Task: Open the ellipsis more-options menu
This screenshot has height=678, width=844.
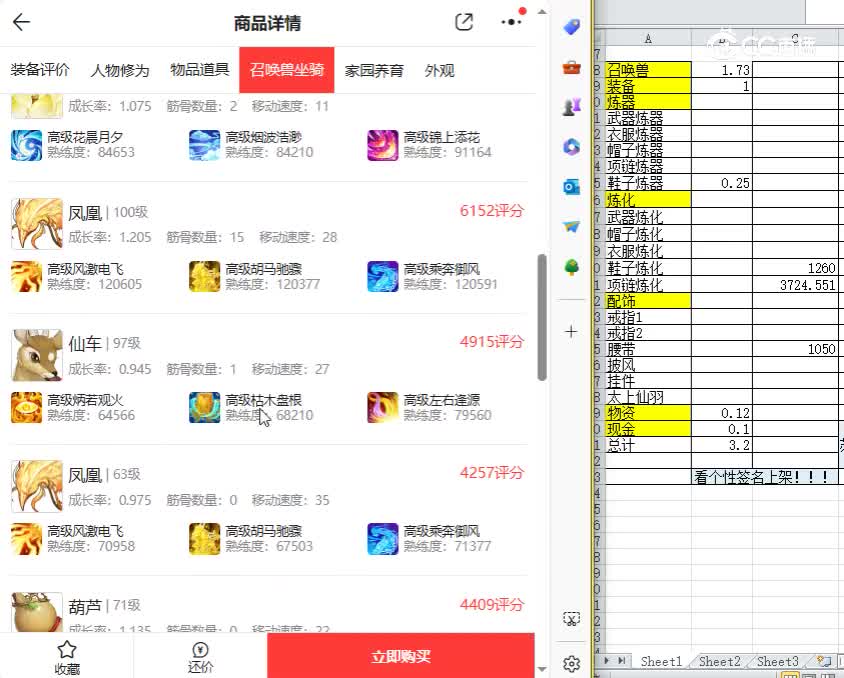Action: point(513,22)
